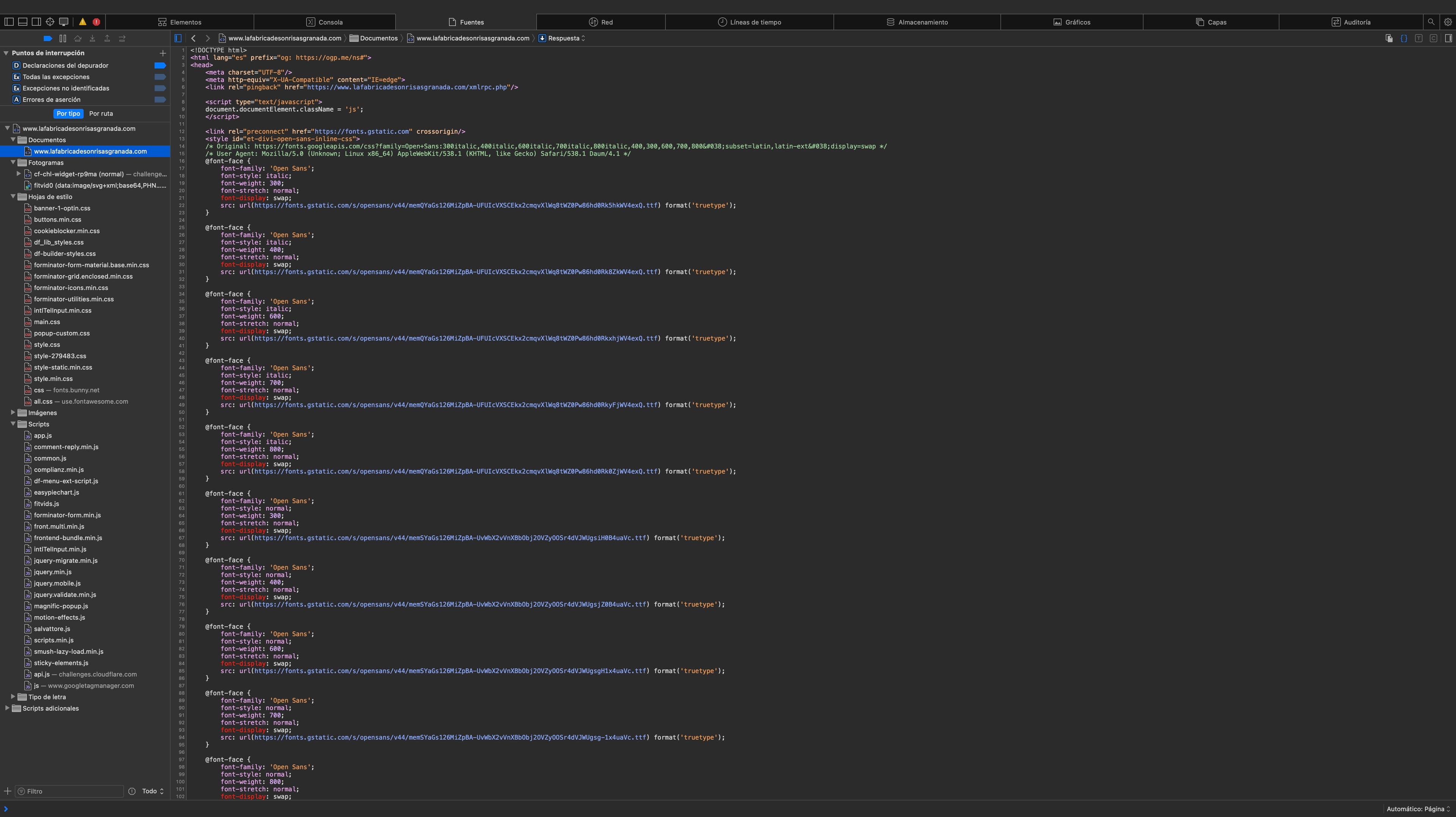The image size is (1456, 817).
Task: Open the Todo filter dropdown
Action: 152,791
